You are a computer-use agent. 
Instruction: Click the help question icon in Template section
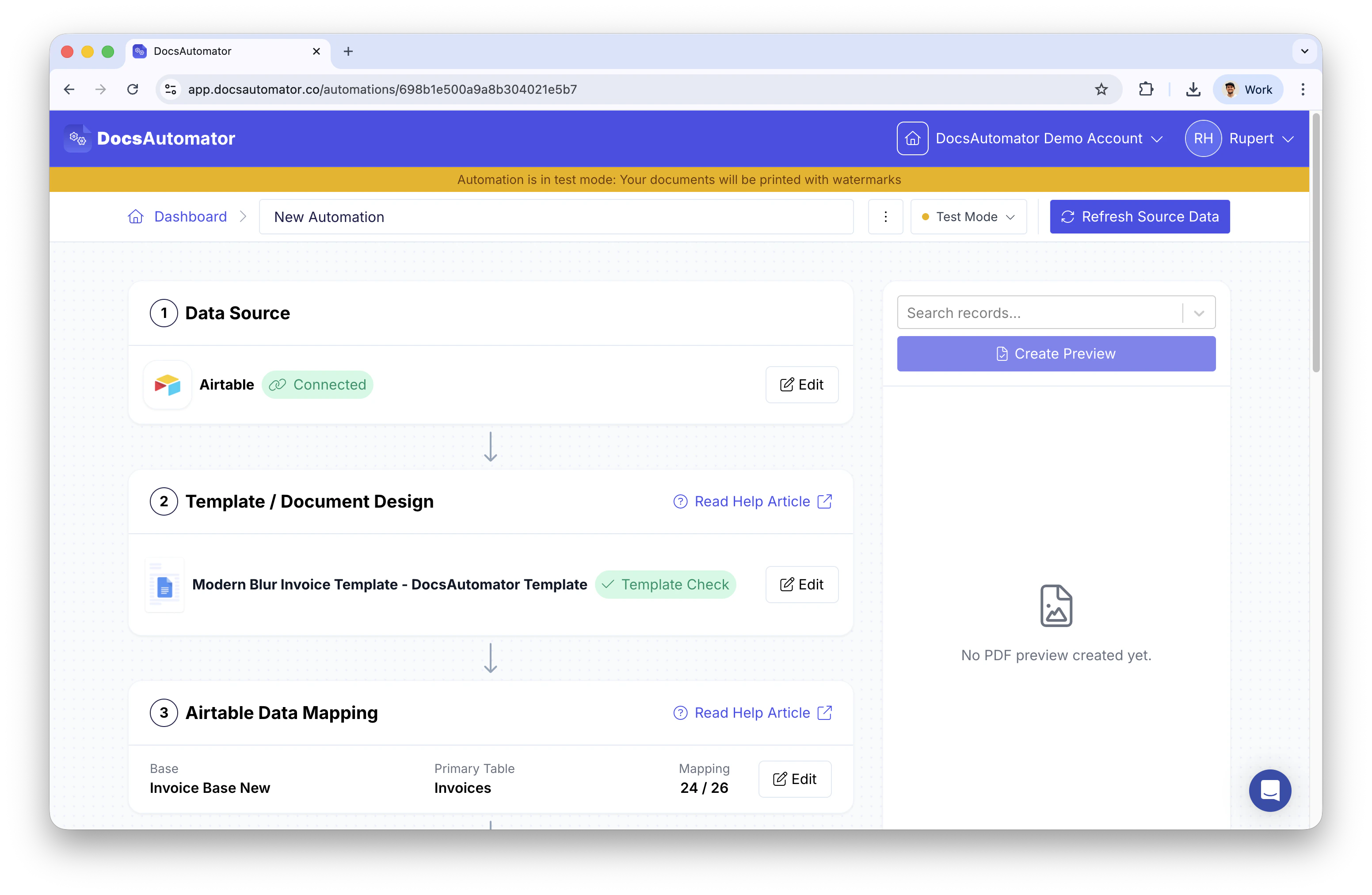click(680, 502)
